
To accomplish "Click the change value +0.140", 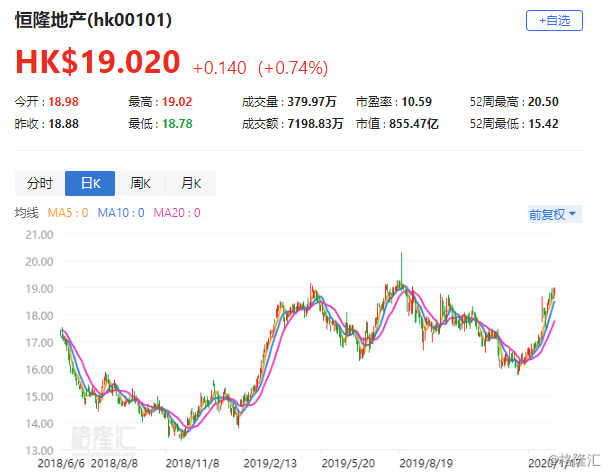I will tap(219, 68).
